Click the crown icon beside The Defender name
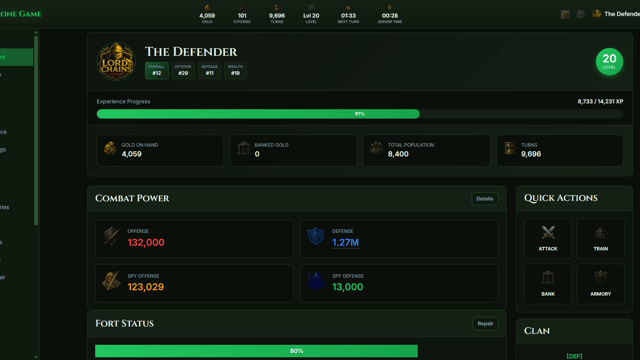The width and height of the screenshot is (640, 360). coord(596,13)
